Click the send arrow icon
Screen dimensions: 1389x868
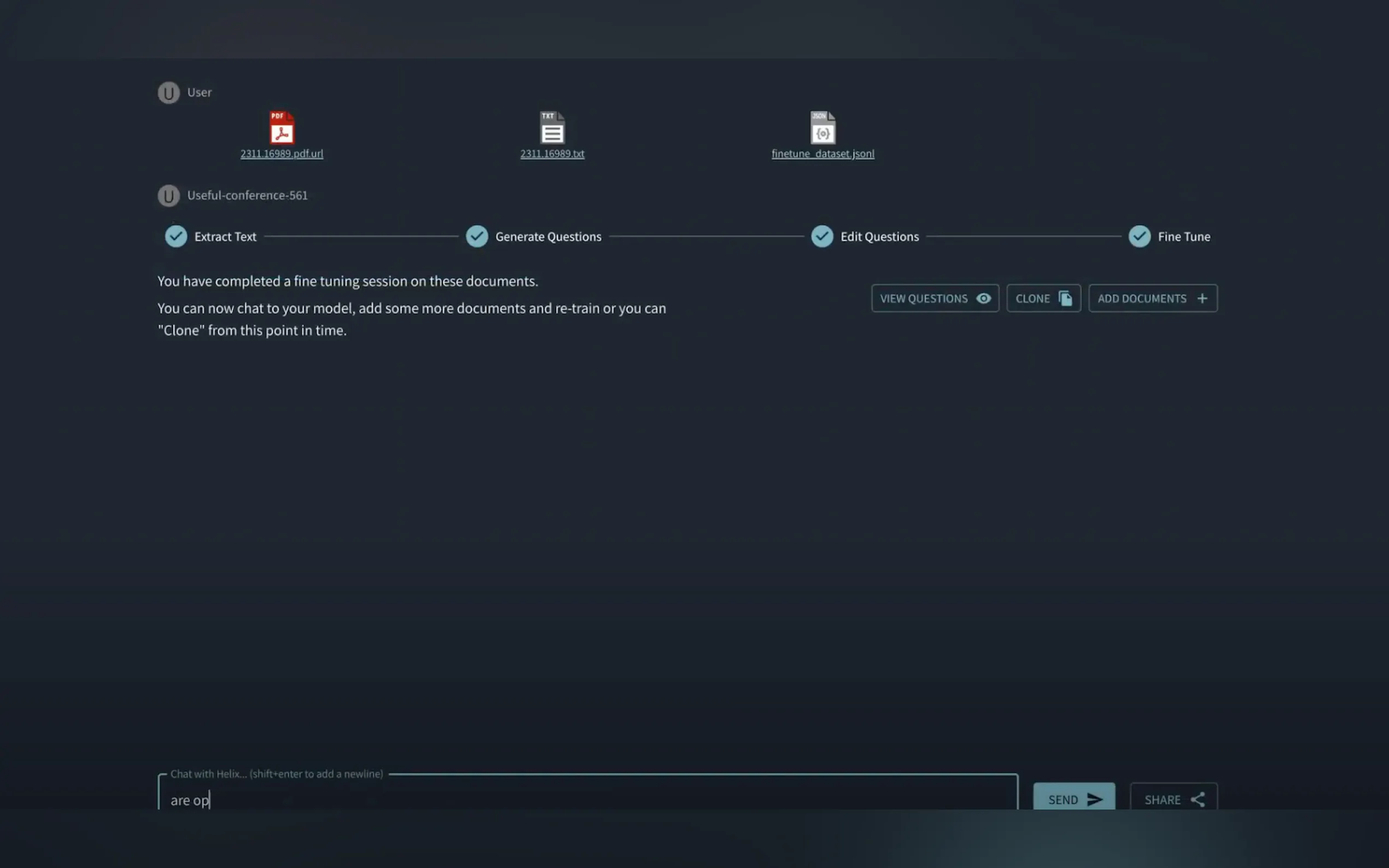[1094, 799]
